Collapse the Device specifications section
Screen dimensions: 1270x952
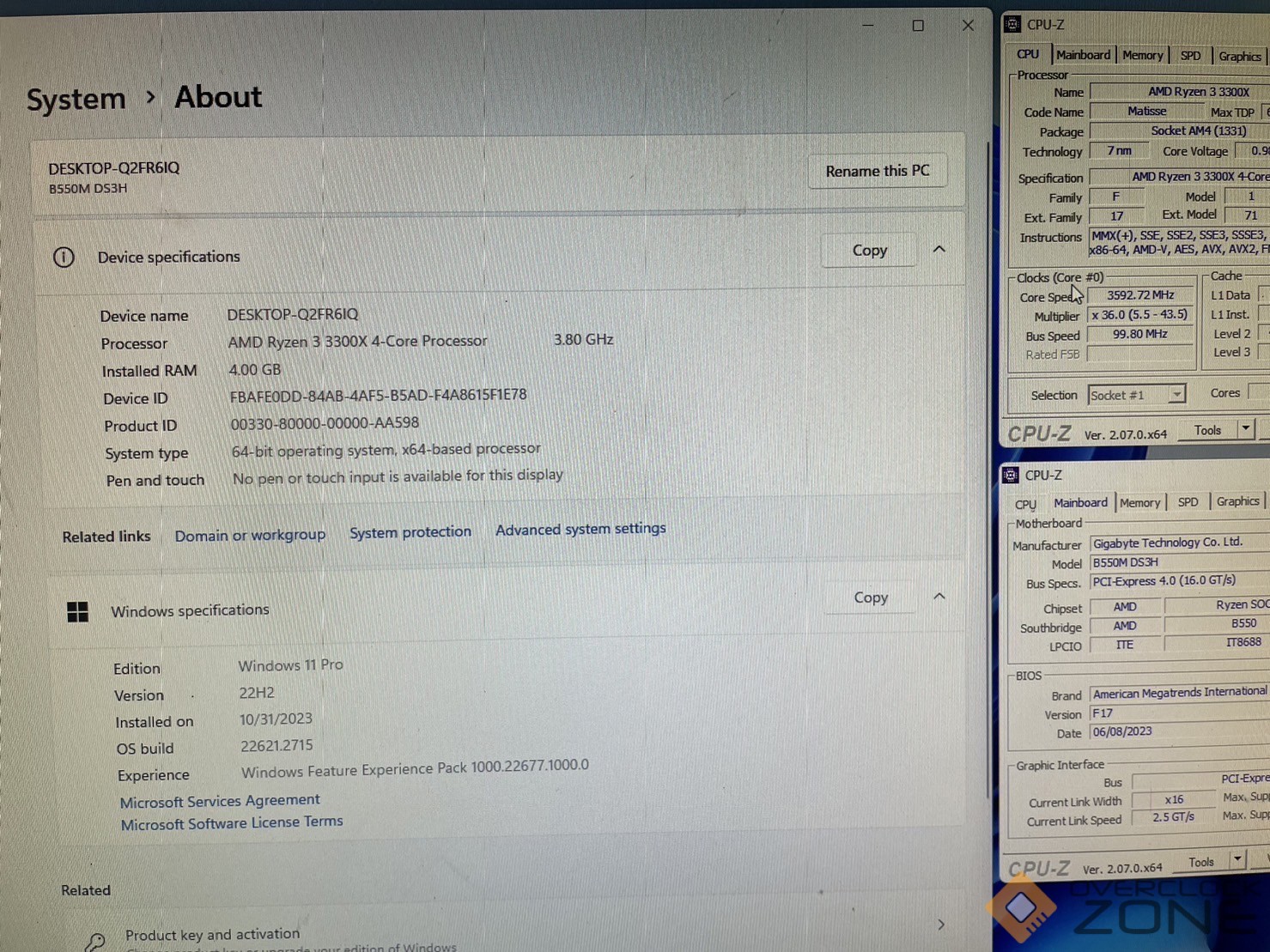(x=939, y=250)
